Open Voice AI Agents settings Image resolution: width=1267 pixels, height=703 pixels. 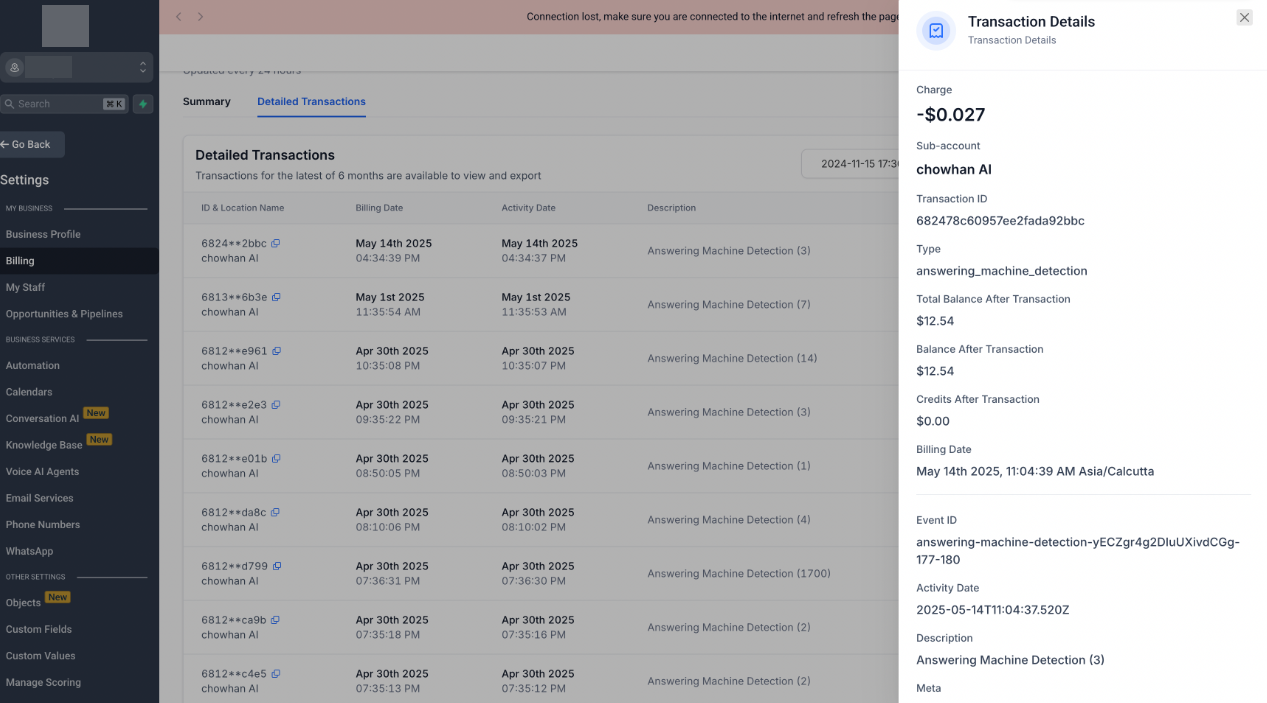tap(42, 472)
